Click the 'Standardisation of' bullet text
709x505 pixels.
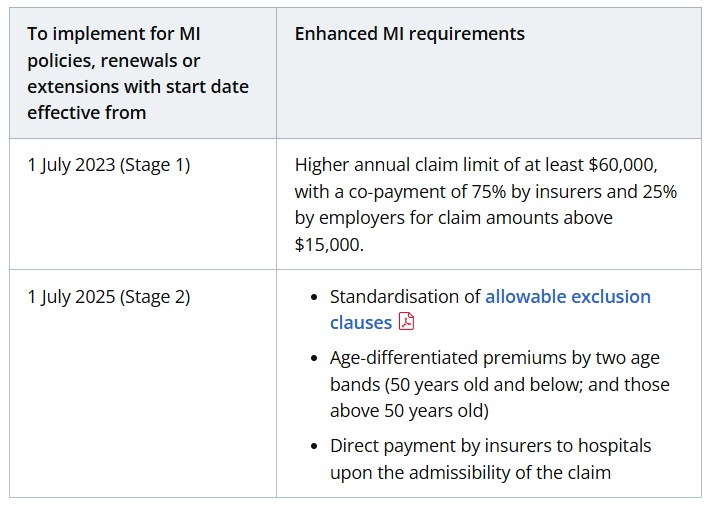coord(405,297)
